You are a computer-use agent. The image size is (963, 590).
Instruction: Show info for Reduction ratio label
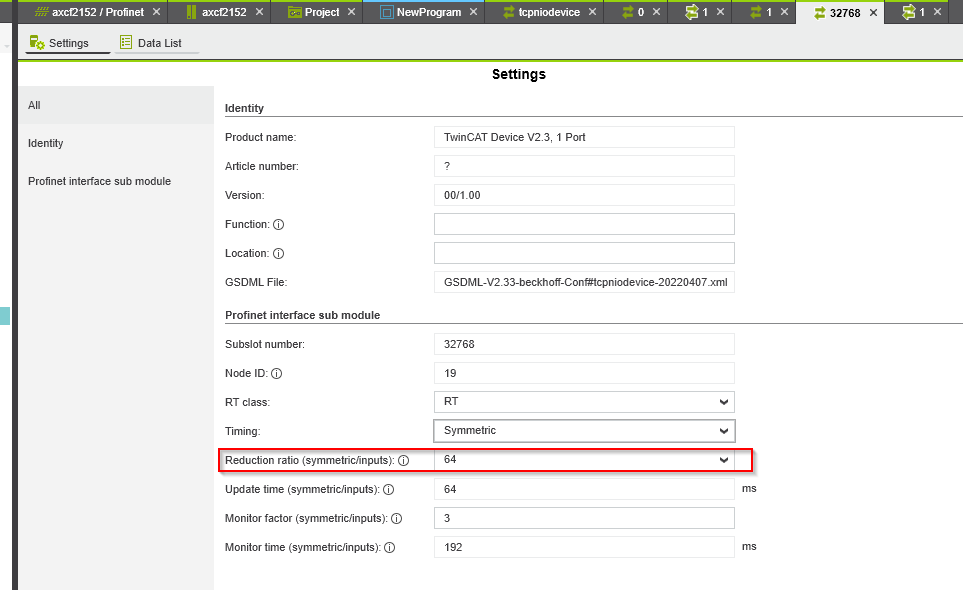404,460
